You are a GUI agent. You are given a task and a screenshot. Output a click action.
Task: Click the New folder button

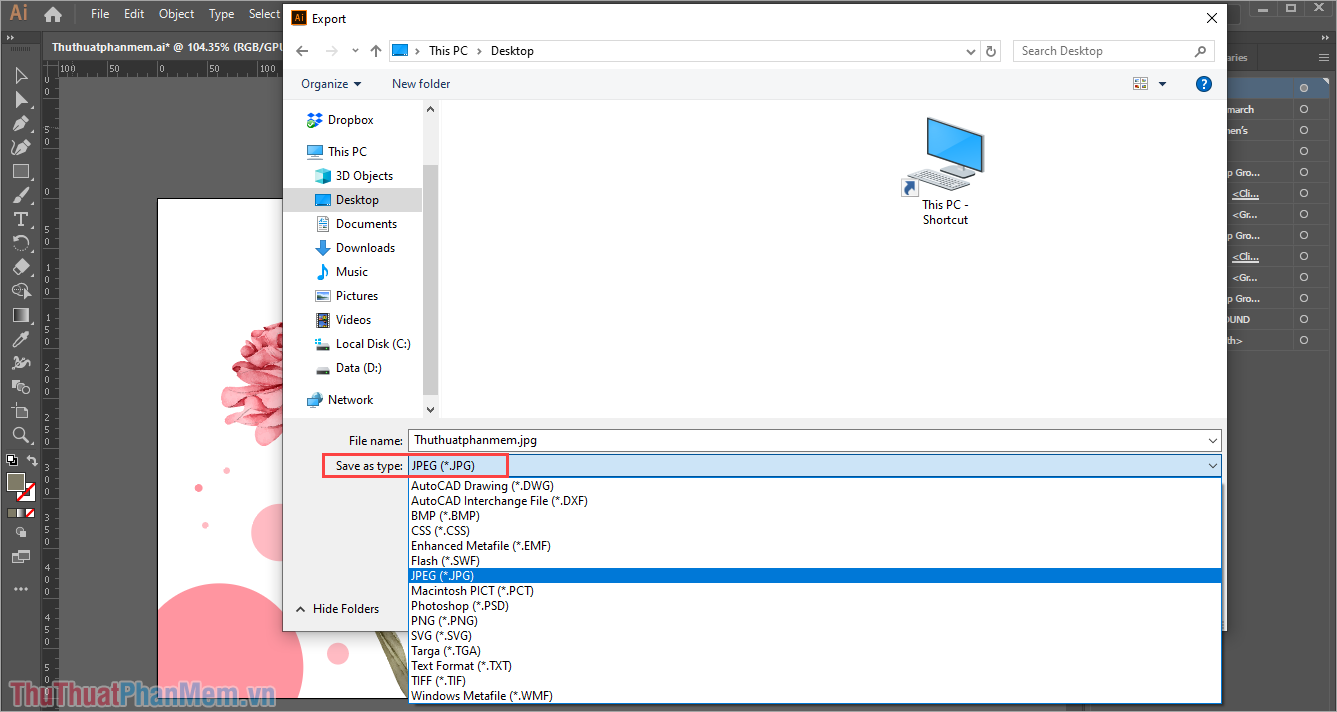pyautogui.click(x=420, y=83)
